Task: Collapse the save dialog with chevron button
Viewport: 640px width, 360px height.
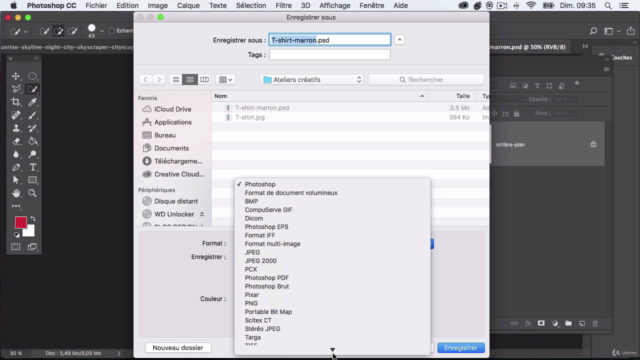Action: pyautogui.click(x=400, y=40)
